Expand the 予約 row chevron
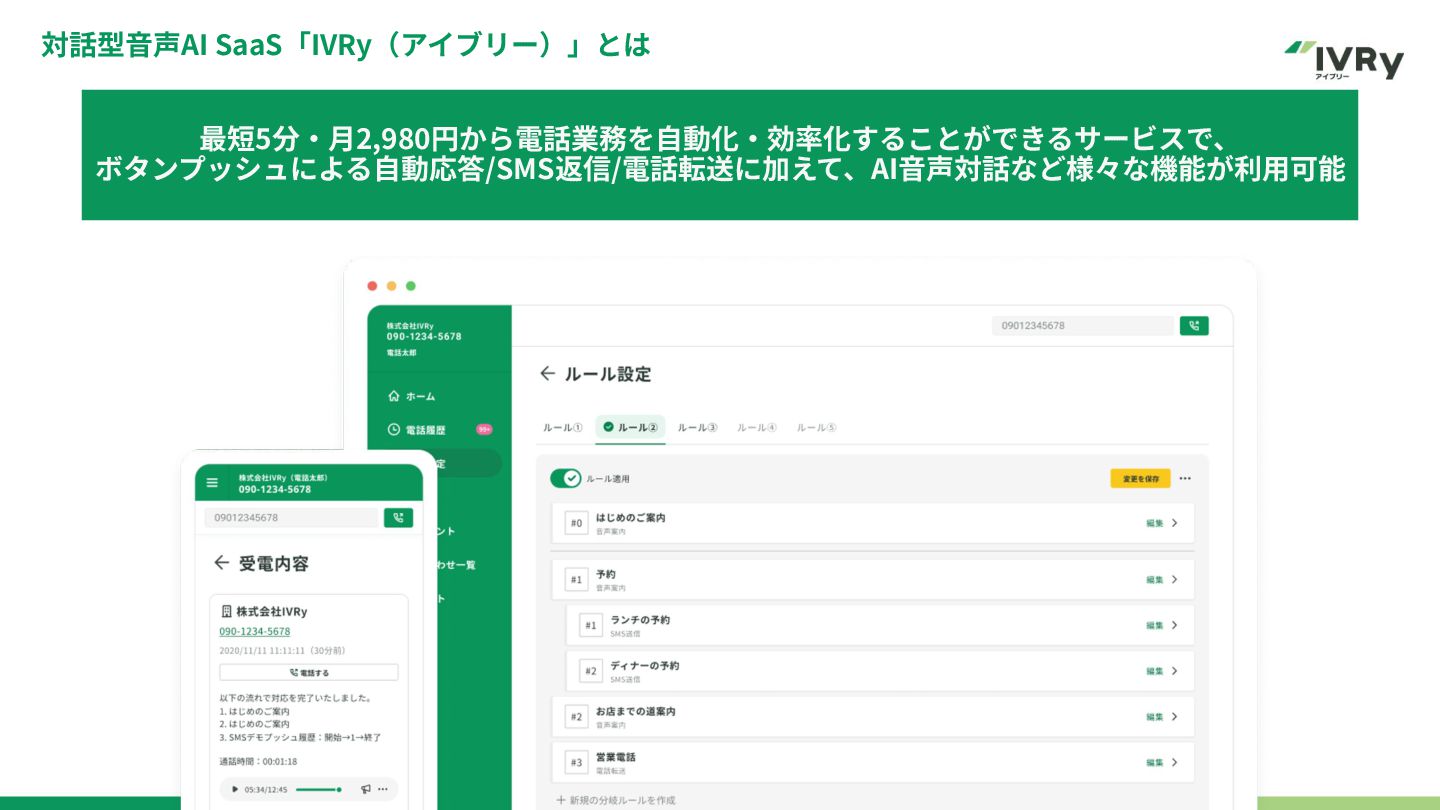 (1175, 580)
